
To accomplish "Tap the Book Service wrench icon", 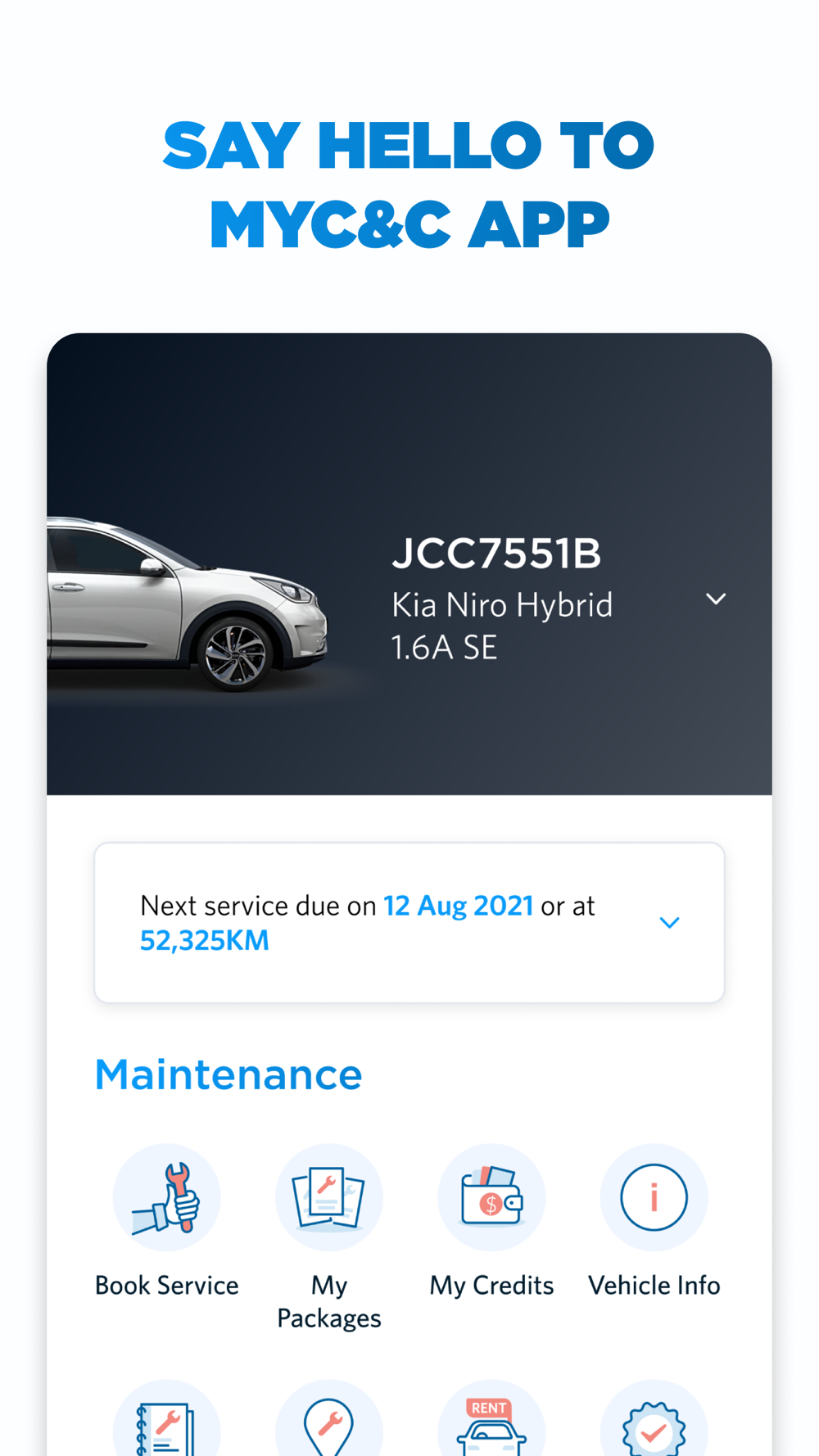I will [167, 1197].
